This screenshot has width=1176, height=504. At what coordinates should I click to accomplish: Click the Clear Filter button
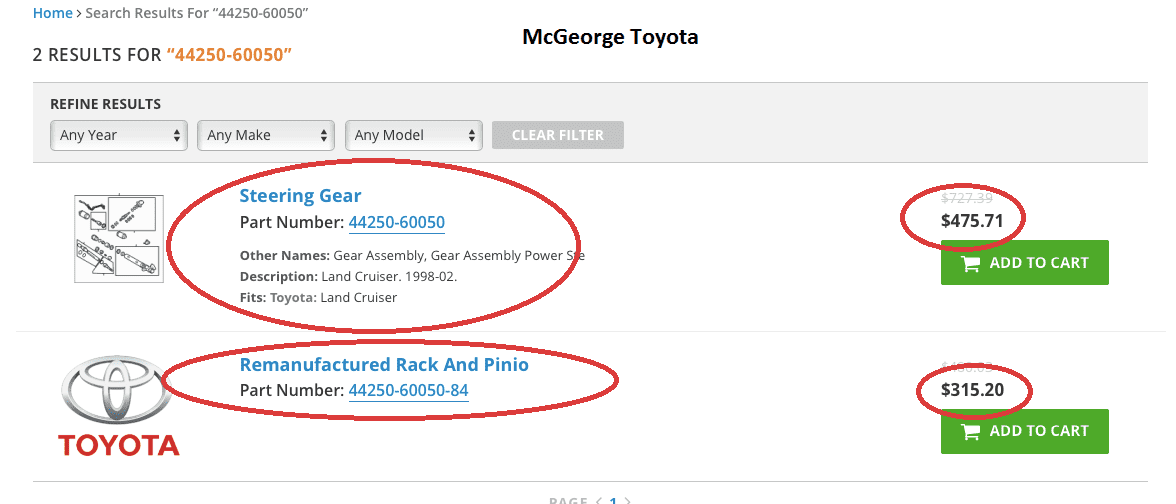tap(557, 135)
